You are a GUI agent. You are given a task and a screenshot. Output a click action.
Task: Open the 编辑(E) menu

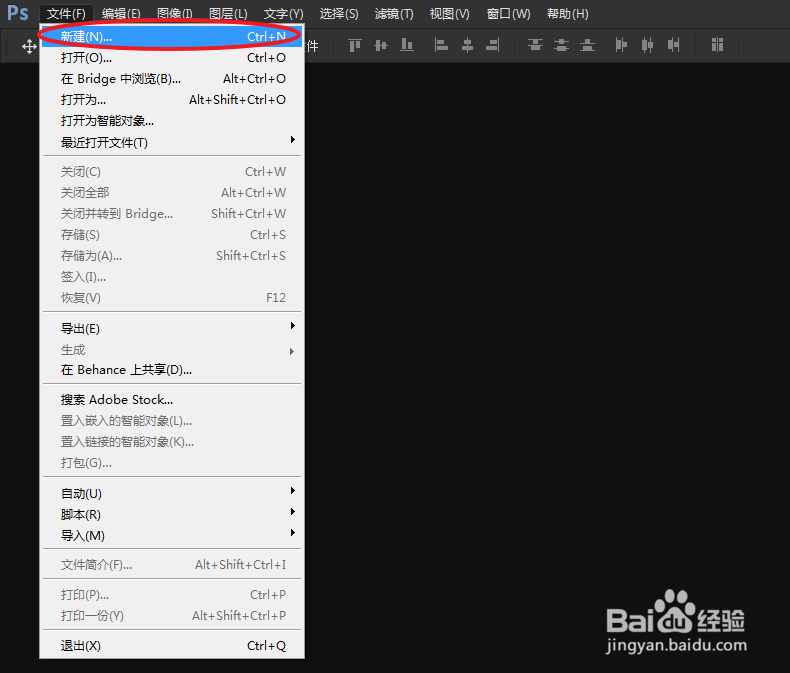(x=121, y=14)
